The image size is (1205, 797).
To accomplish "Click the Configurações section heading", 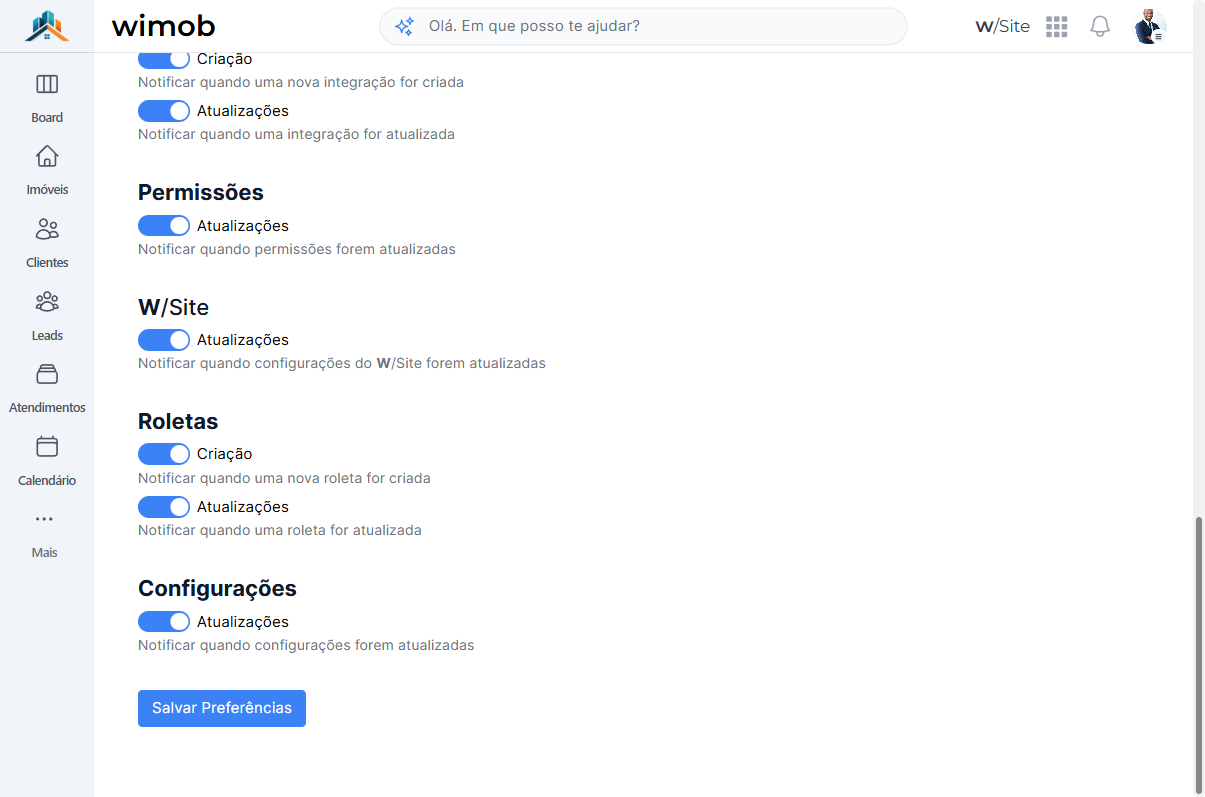I will tap(217, 588).
